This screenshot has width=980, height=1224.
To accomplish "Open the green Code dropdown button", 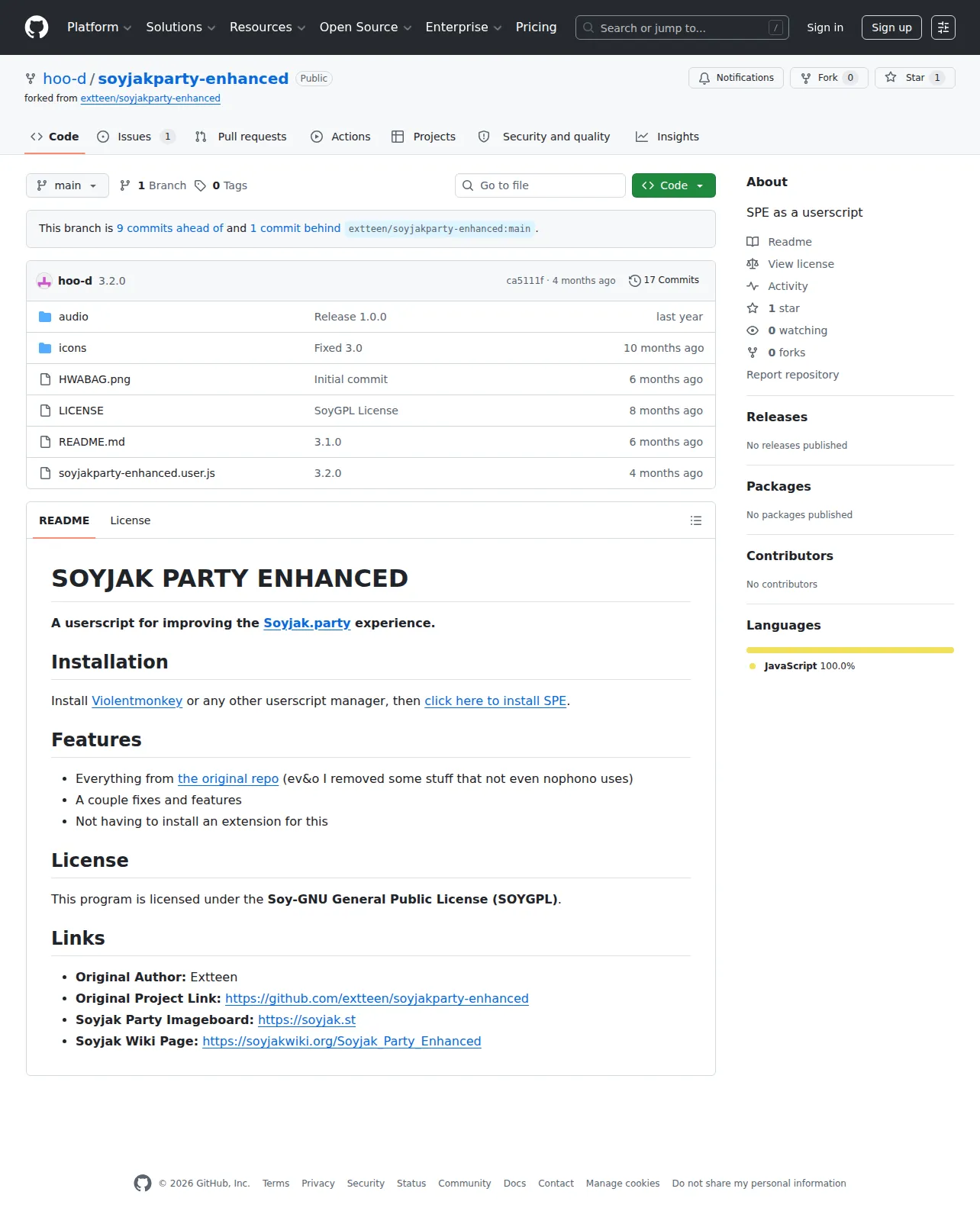I will click(674, 185).
